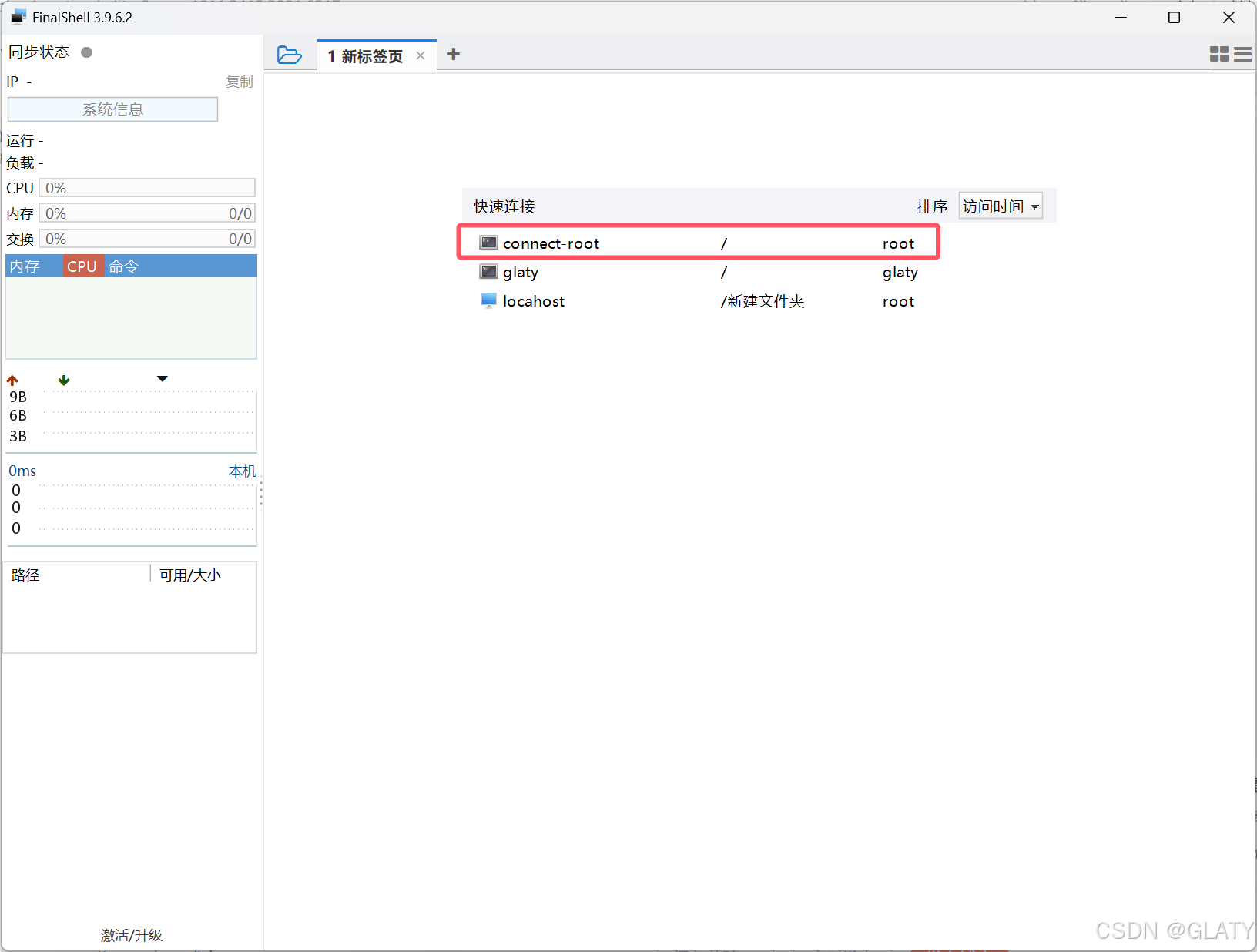Click the 本机 ping label
Screen dimensions: 1257x952
coord(243,471)
